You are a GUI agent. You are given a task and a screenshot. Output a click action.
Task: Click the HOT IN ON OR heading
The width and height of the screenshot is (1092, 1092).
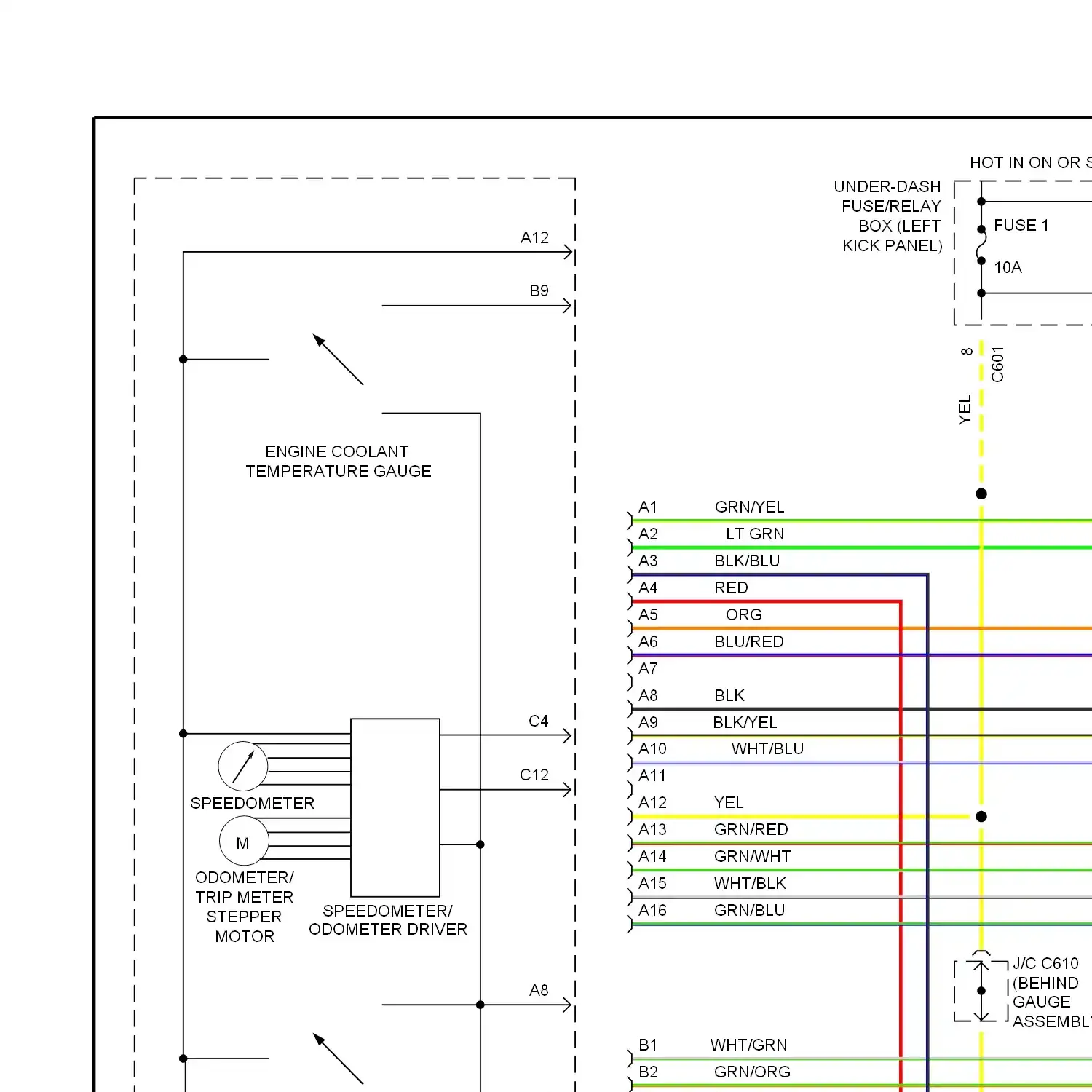(x=1031, y=162)
